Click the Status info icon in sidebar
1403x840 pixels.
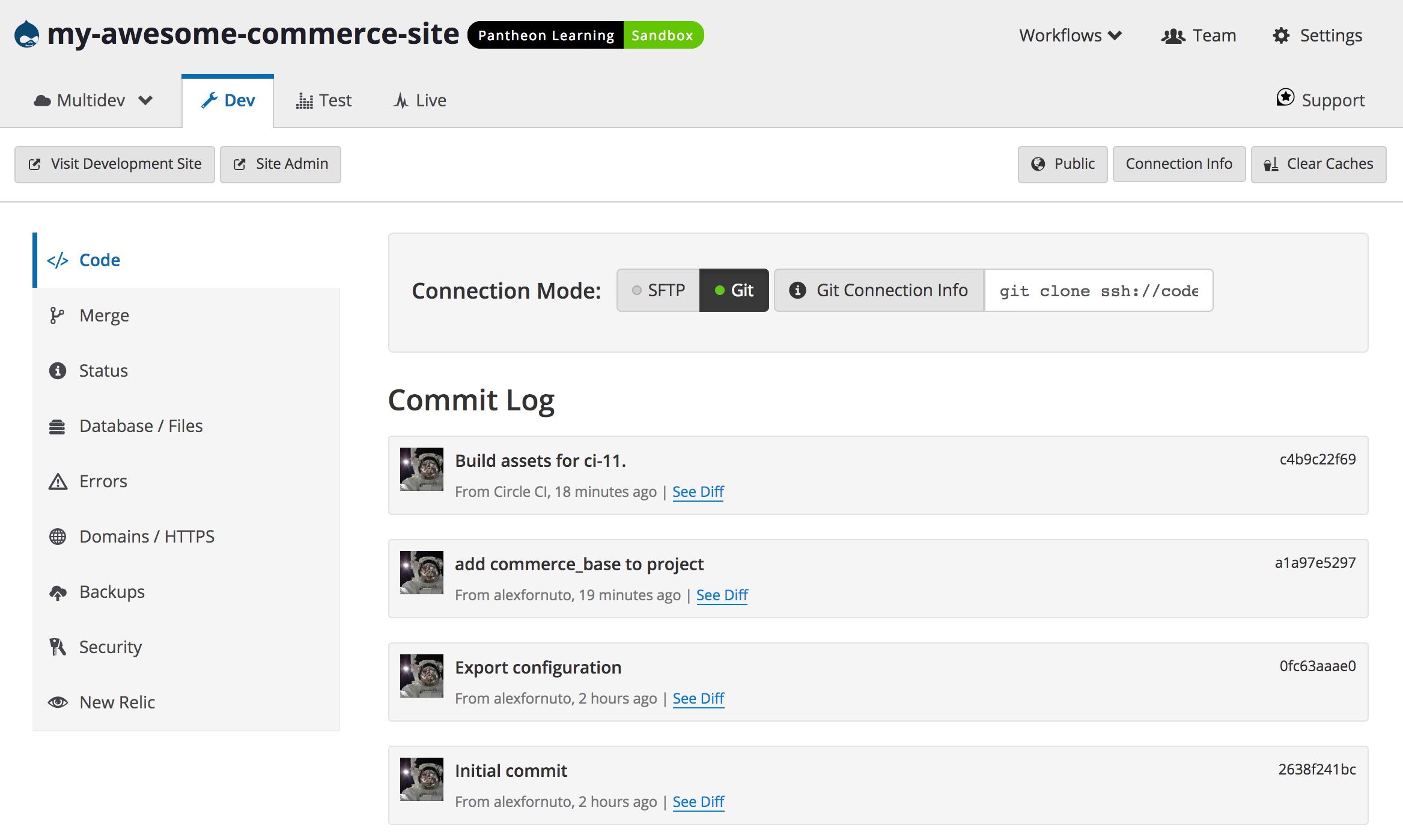tap(57, 371)
